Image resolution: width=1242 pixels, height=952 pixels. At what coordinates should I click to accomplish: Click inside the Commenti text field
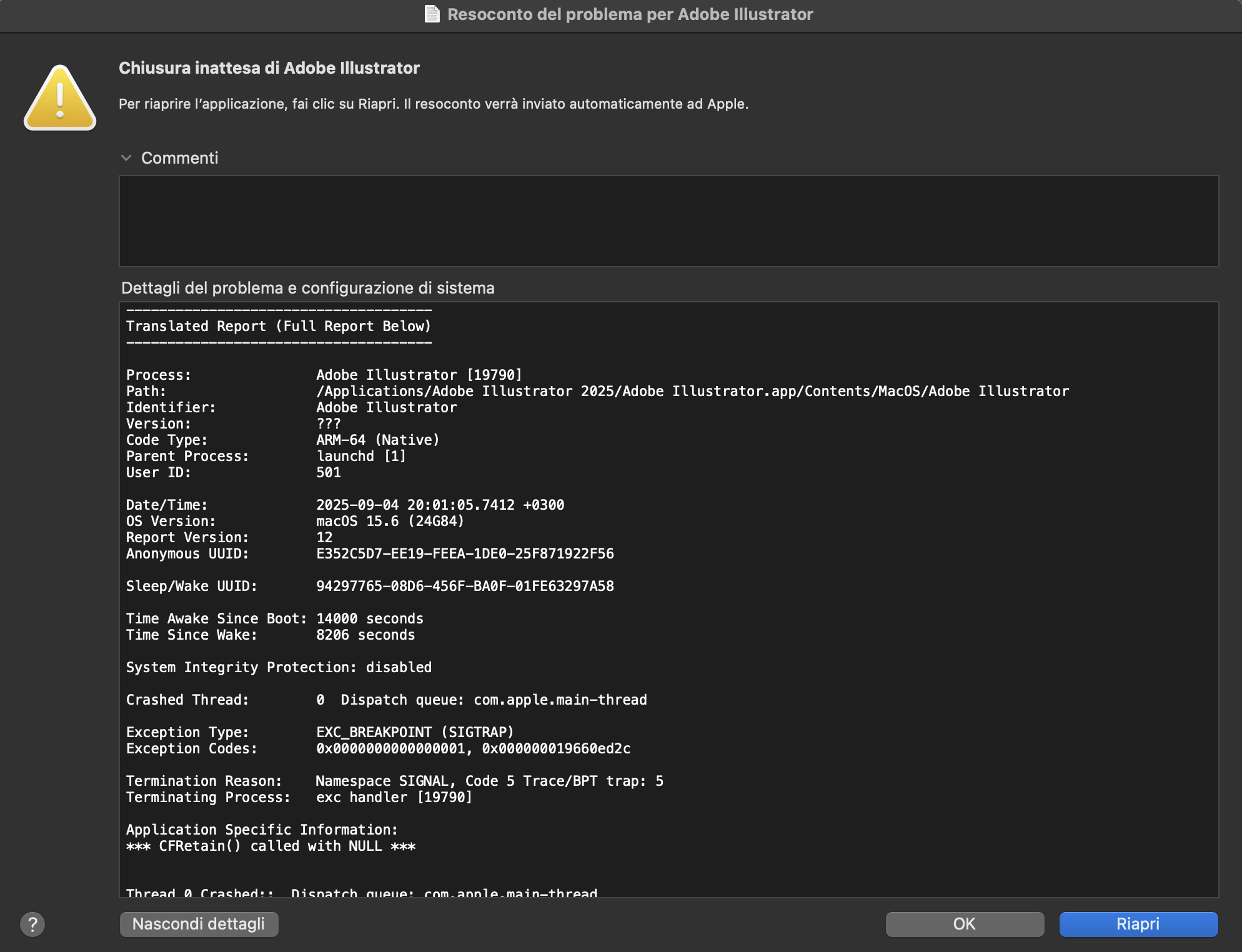pos(668,221)
